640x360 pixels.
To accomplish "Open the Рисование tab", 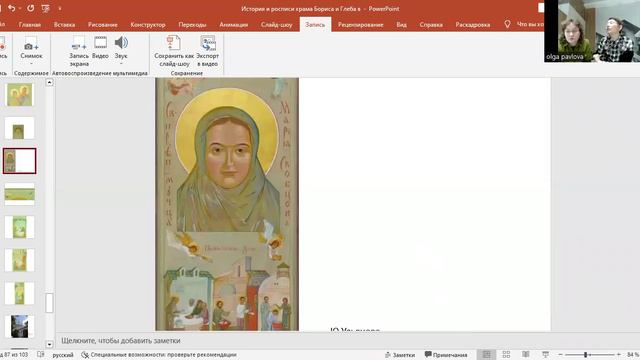I will pyautogui.click(x=102, y=24).
